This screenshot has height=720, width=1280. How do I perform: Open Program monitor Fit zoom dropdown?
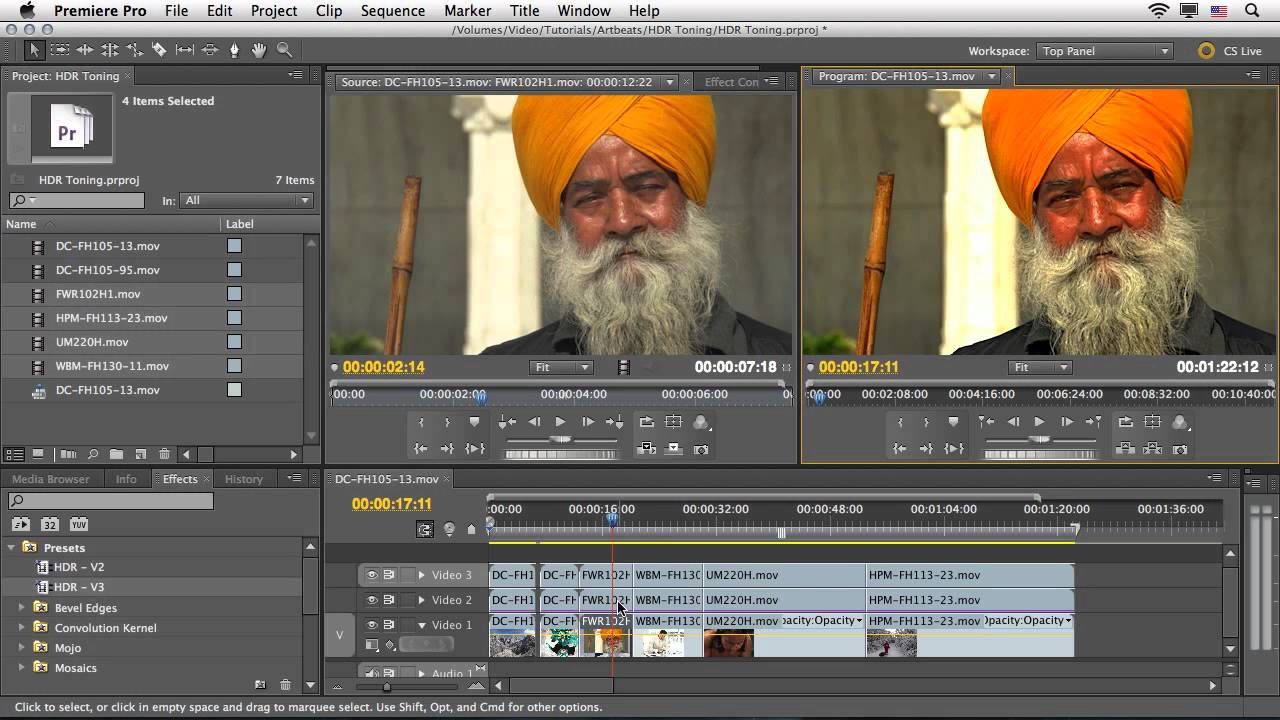(x=1042, y=367)
